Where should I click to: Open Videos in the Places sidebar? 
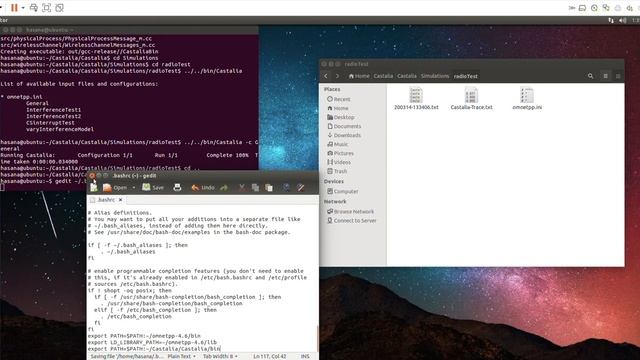(339, 162)
